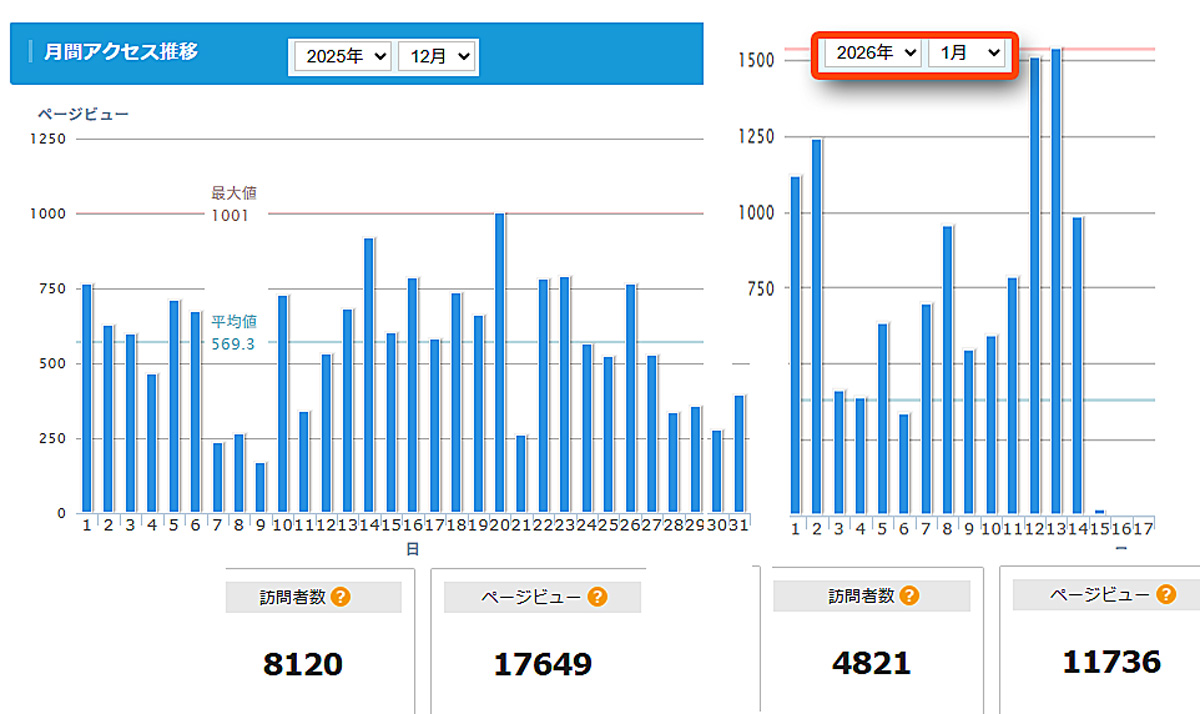Click help icon beside ページビュー above 17649
Image resolution: width=1200 pixels, height=714 pixels.
click(597, 598)
